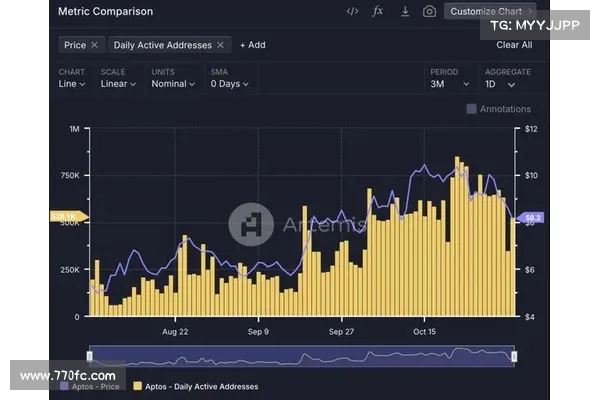Screen dimensions: 600x400
Task: Click the 250K axis label
Action: click(70, 269)
